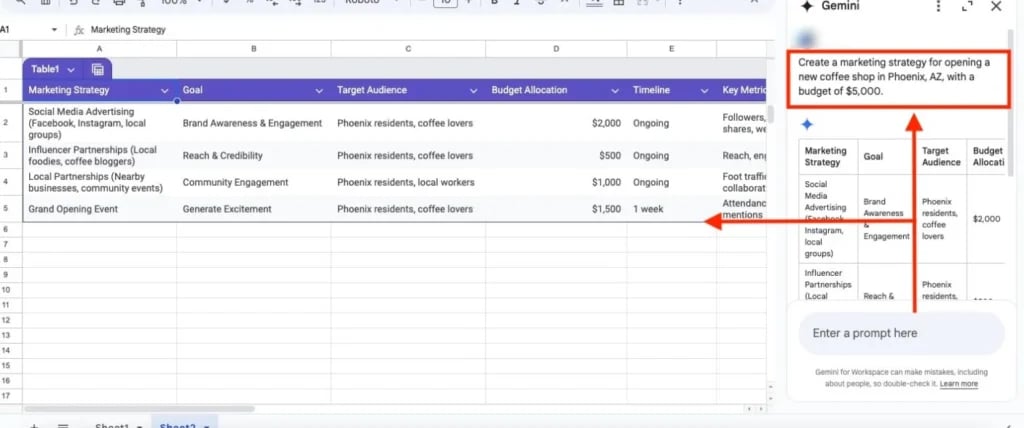This screenshot has width=1024, height=428.
Task: Select column B header
Action: (x=253, y=49)
